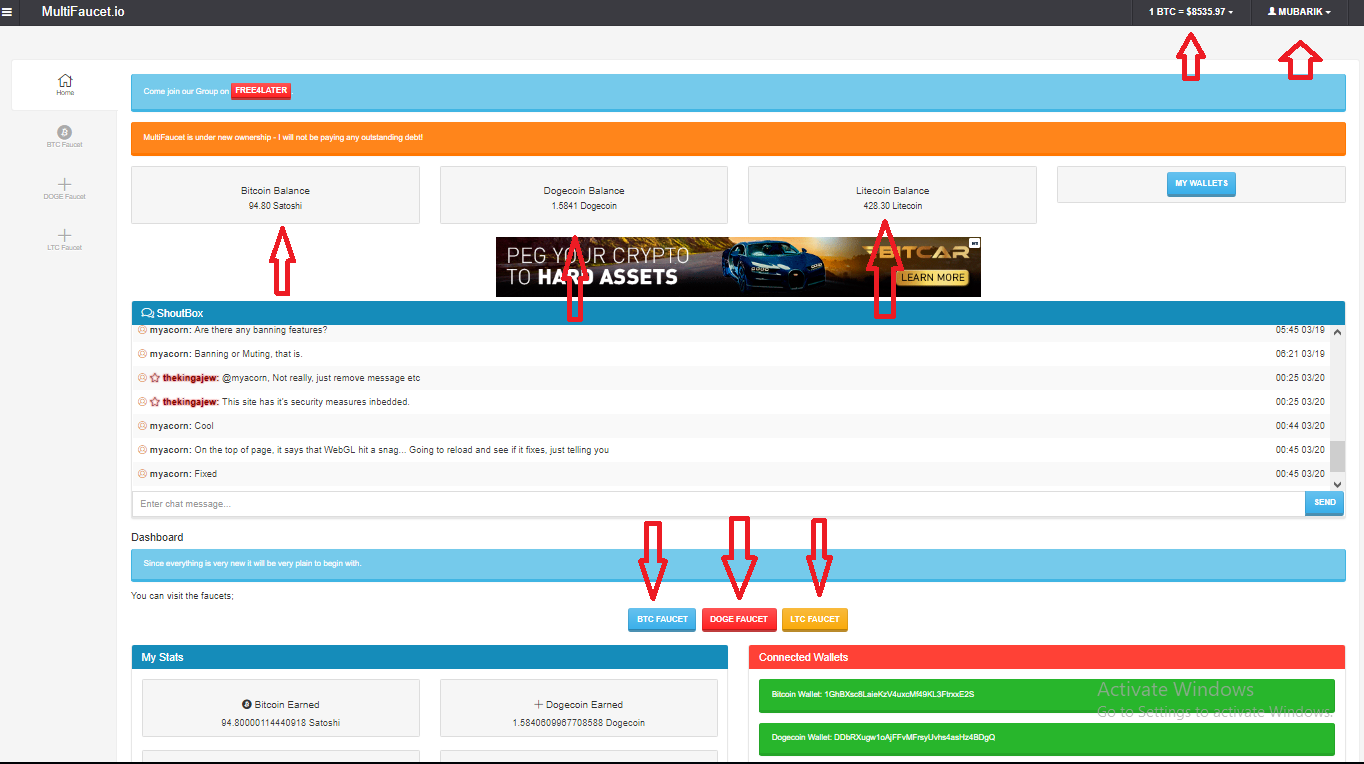
Task: Click thekingajew's 'Not really' message username
Action: point(190,378)
